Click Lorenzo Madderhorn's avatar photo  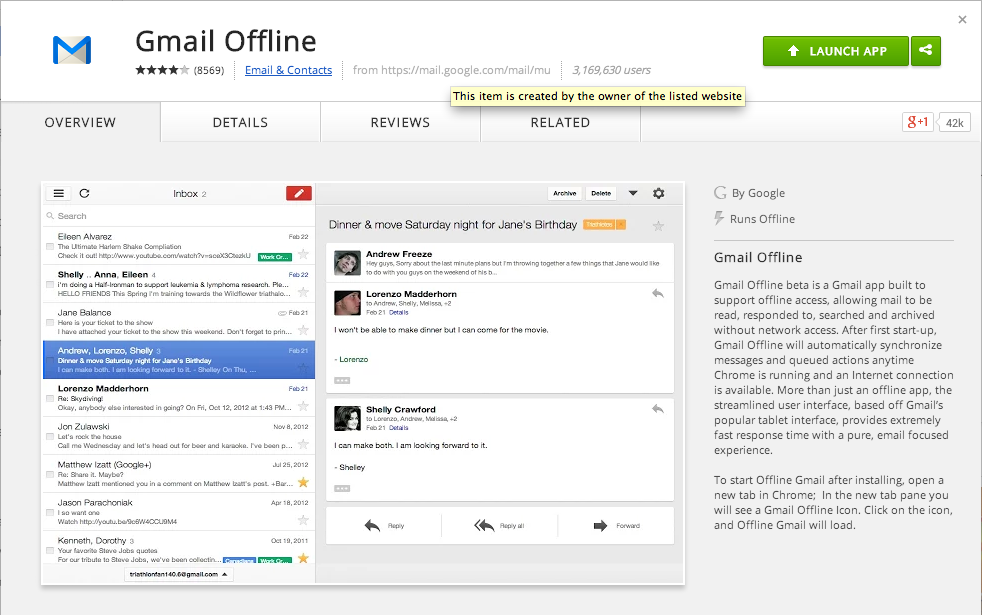point(347,303)
